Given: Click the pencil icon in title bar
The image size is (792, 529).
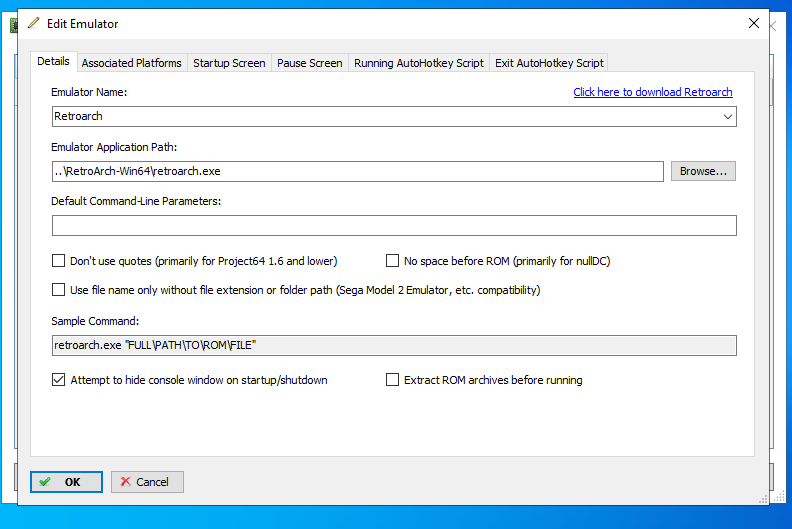Looking at the screenshot, I should click(x=33, y=23).
